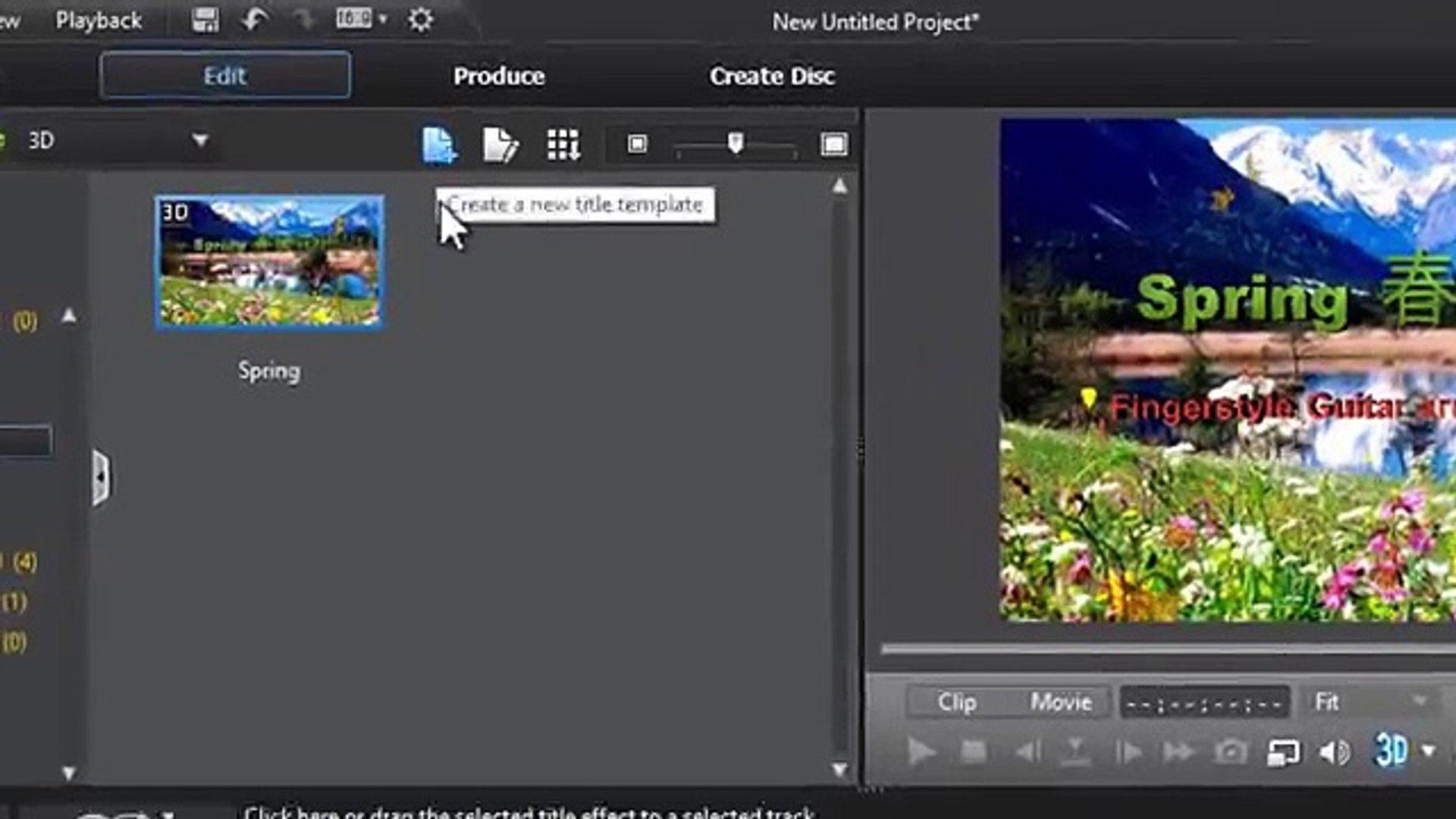Select the Spring title template thumbnail
This screenshot has height=819, width=1456.
269,262
